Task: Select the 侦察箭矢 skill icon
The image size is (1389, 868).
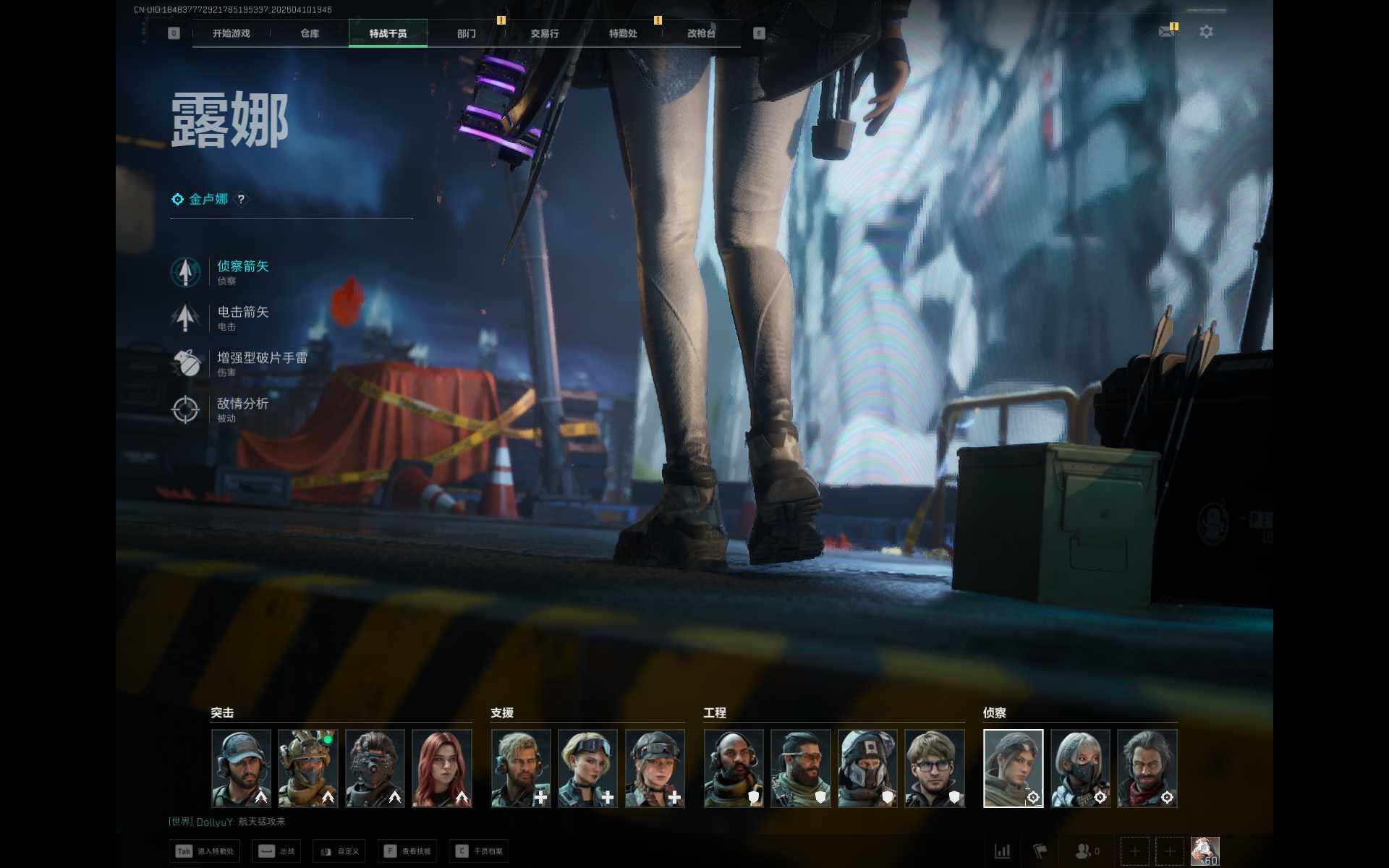Action: point(185,272)
